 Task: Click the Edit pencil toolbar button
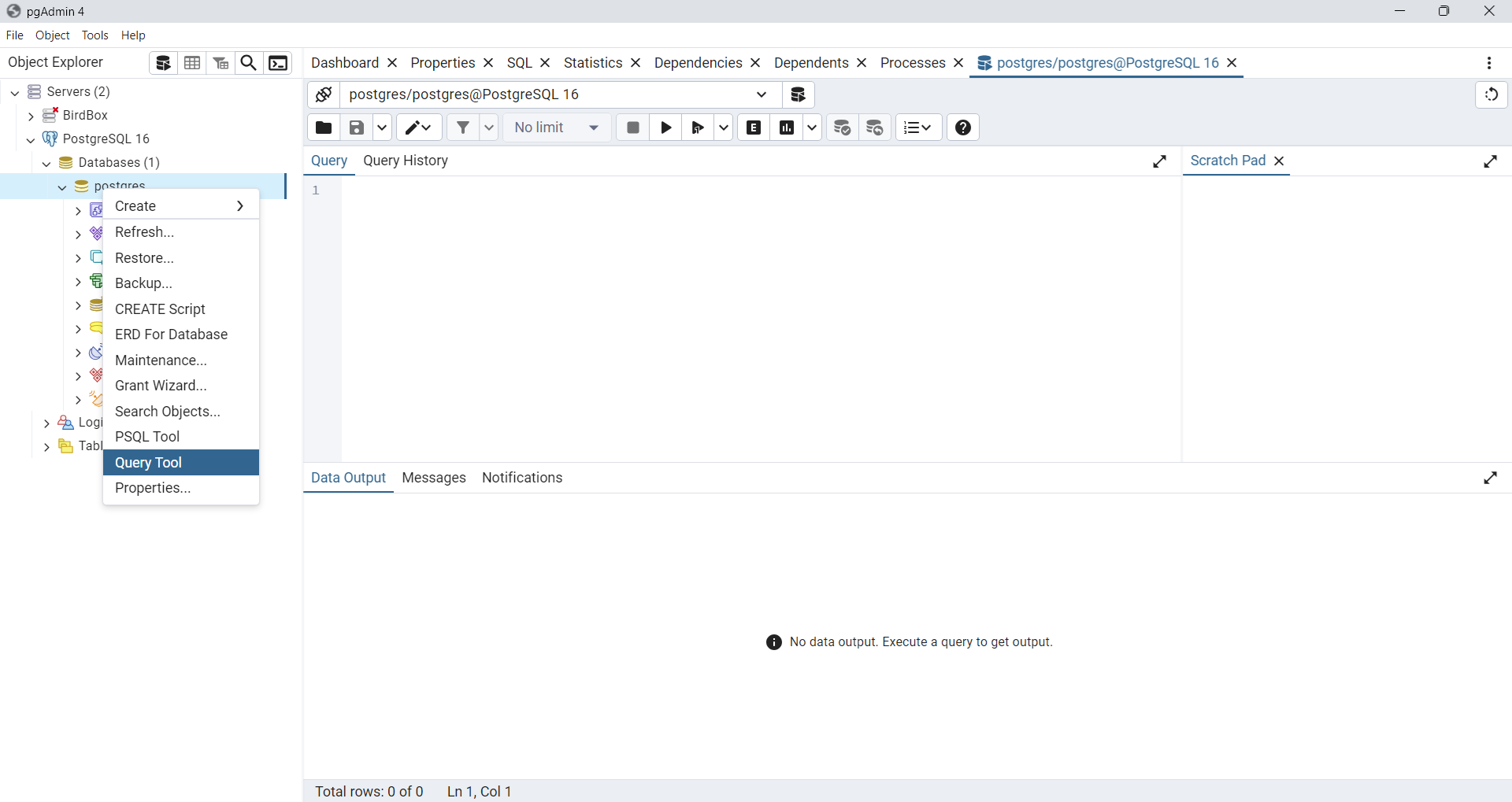click(x=419, y=128)
